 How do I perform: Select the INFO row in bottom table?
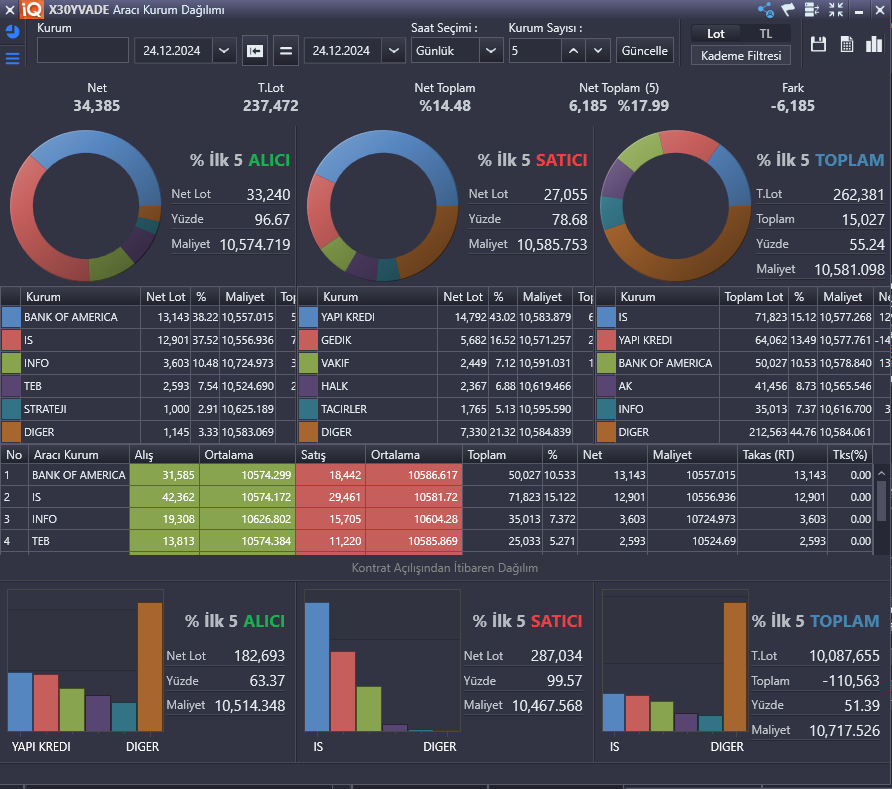[x=437, y=519]
